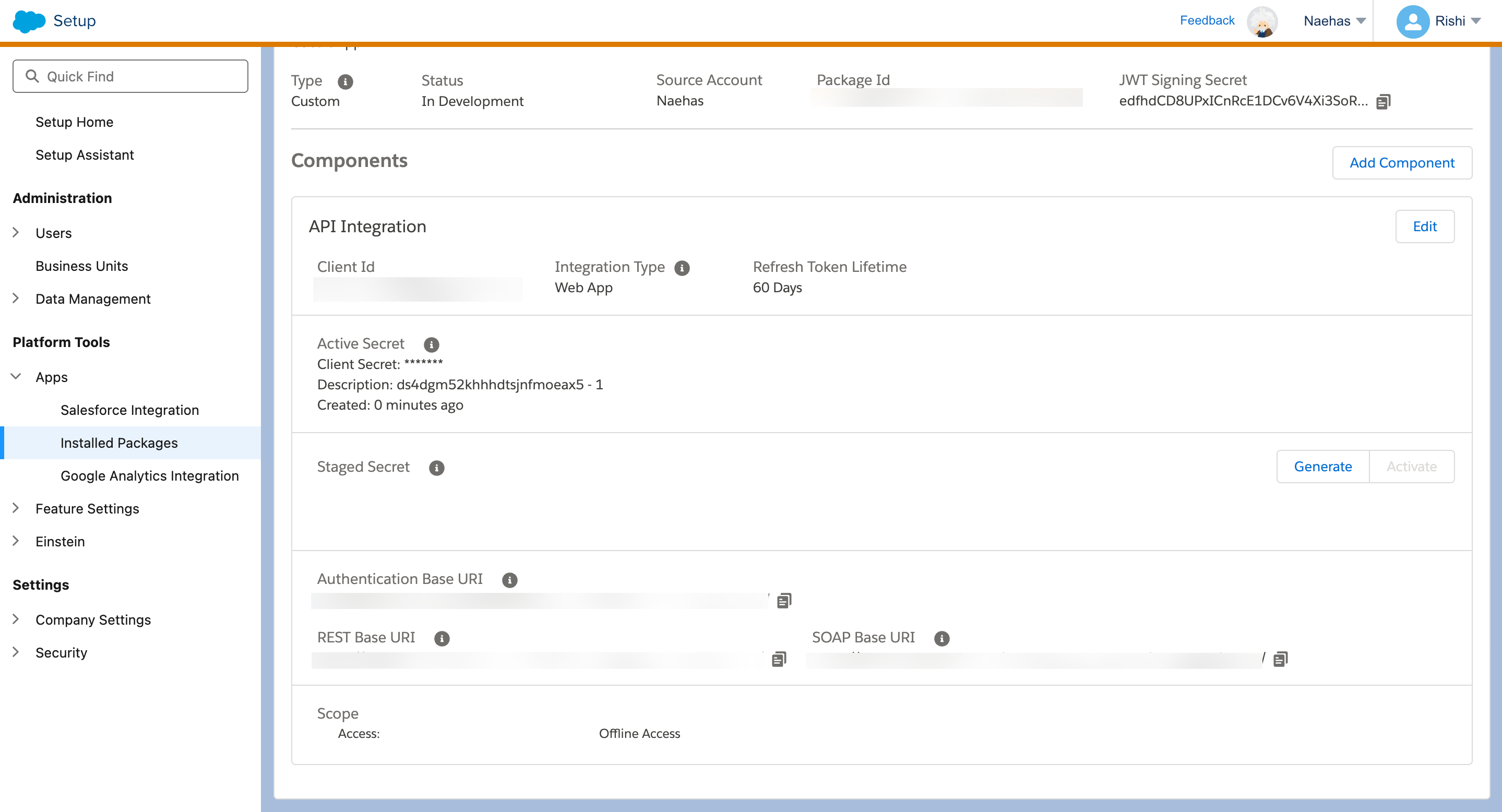The width and height of the screenshot is (1502, 812).
Task: Select Salesforce Integration in sidebar
Action: click(x=129, y=410)
